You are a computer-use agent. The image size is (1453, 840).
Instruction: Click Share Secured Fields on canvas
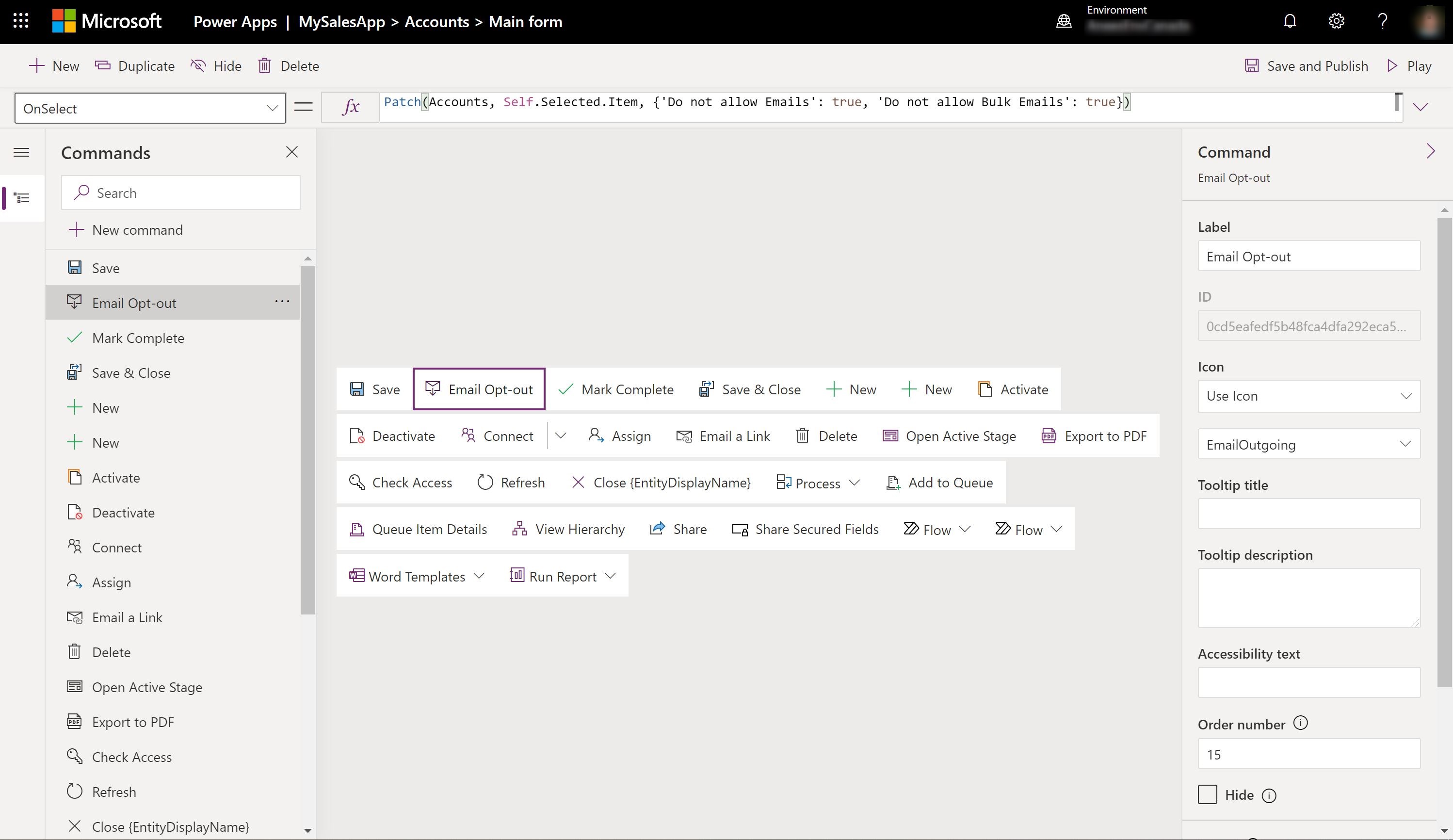click(x=806, y=529)
